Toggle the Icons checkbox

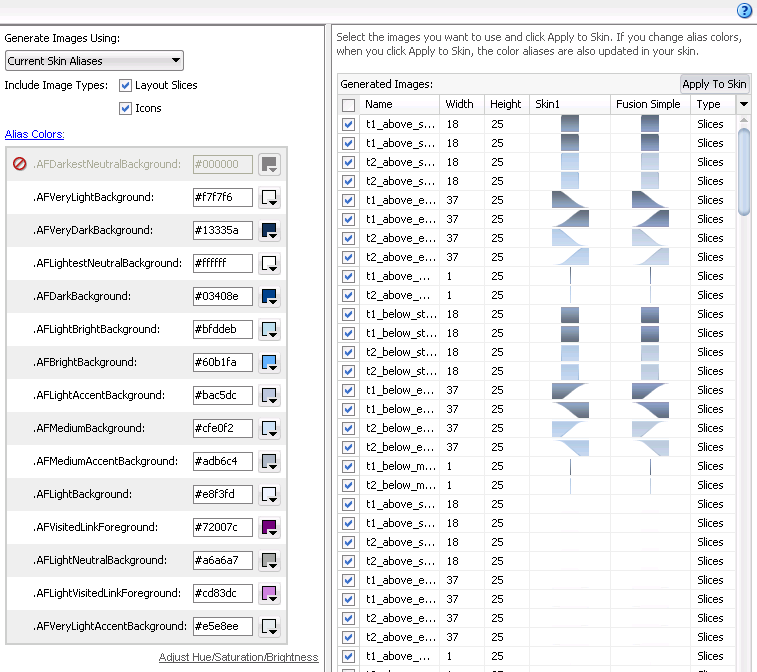click(126, 108)
